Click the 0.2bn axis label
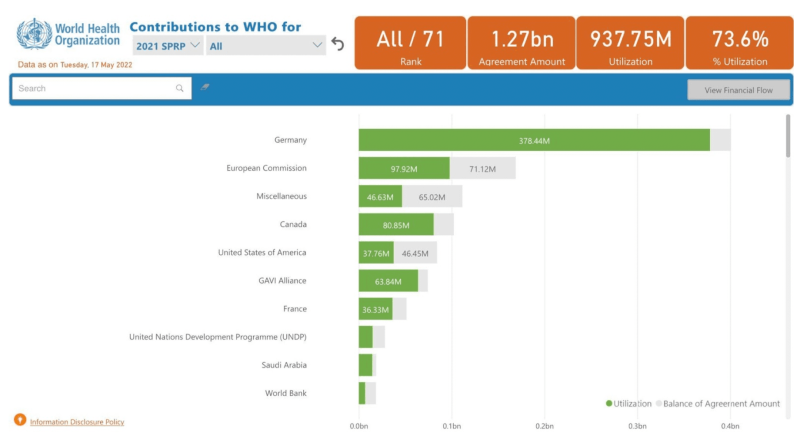The image size is (800, 443). click(544, 426)
